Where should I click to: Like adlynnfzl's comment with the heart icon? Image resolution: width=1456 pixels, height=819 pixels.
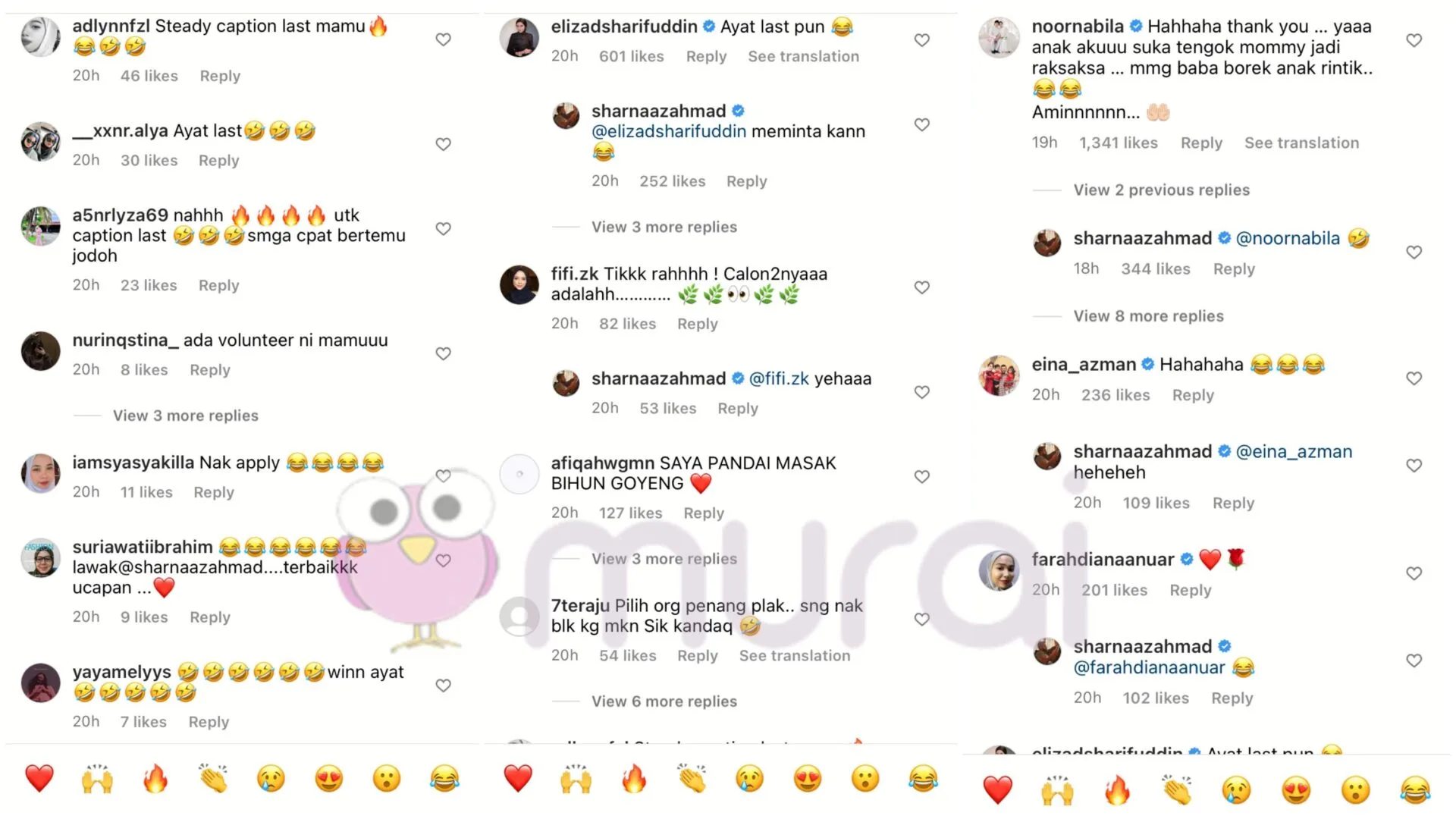point(444,39)
